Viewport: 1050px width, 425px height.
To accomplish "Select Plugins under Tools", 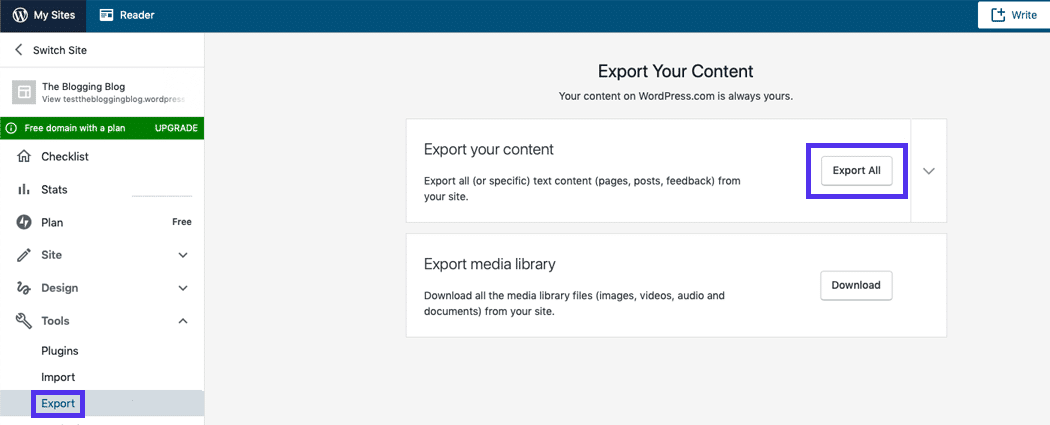I will click(60, 351).
